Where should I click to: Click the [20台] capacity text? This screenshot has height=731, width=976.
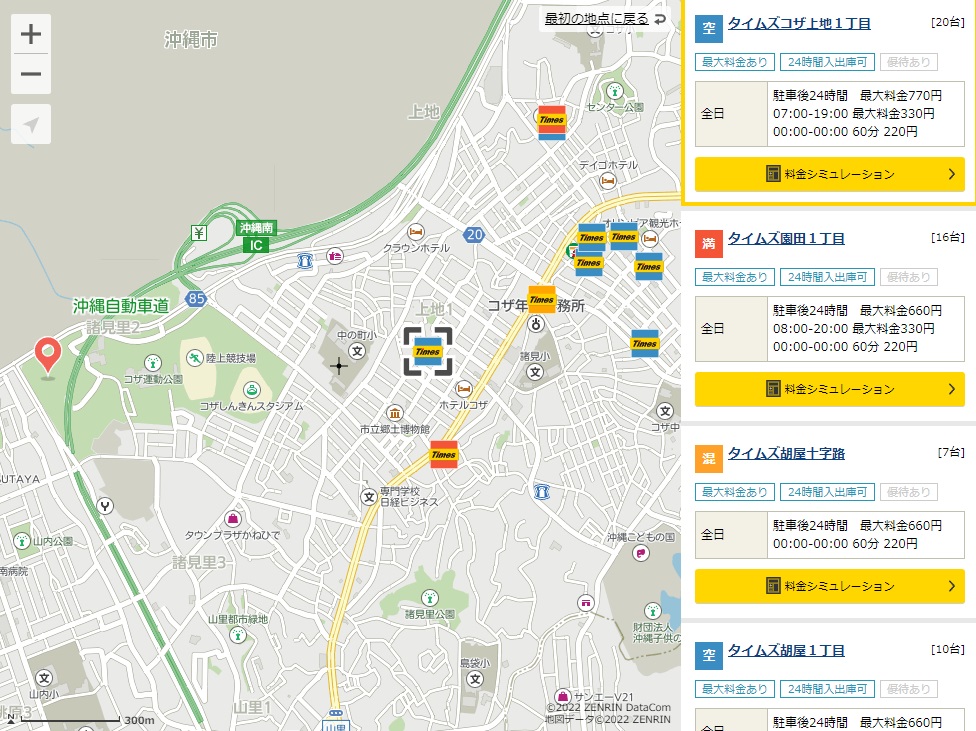947,22
